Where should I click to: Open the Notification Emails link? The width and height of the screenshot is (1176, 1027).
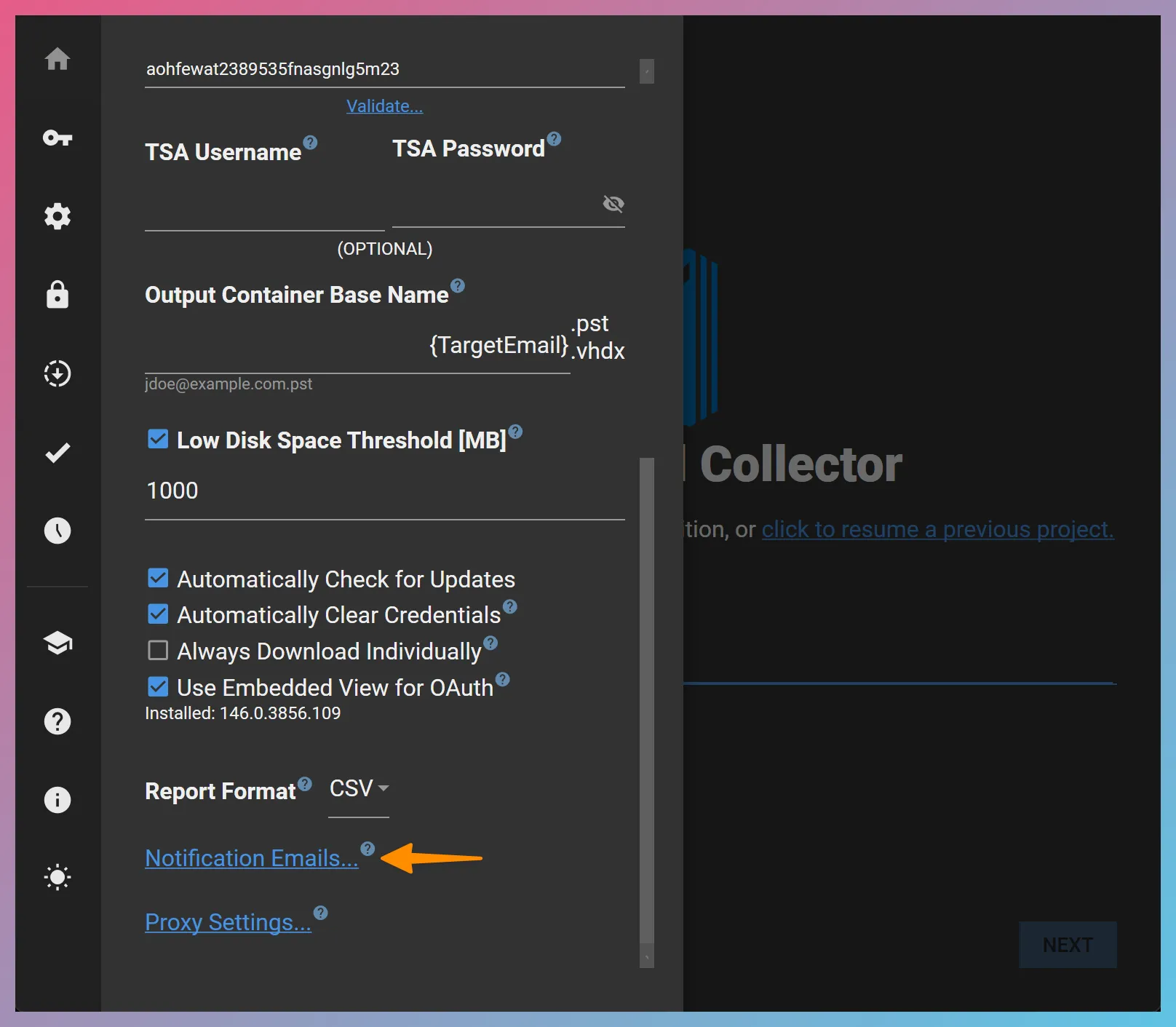pyautogui.click(x=251, y=858)
